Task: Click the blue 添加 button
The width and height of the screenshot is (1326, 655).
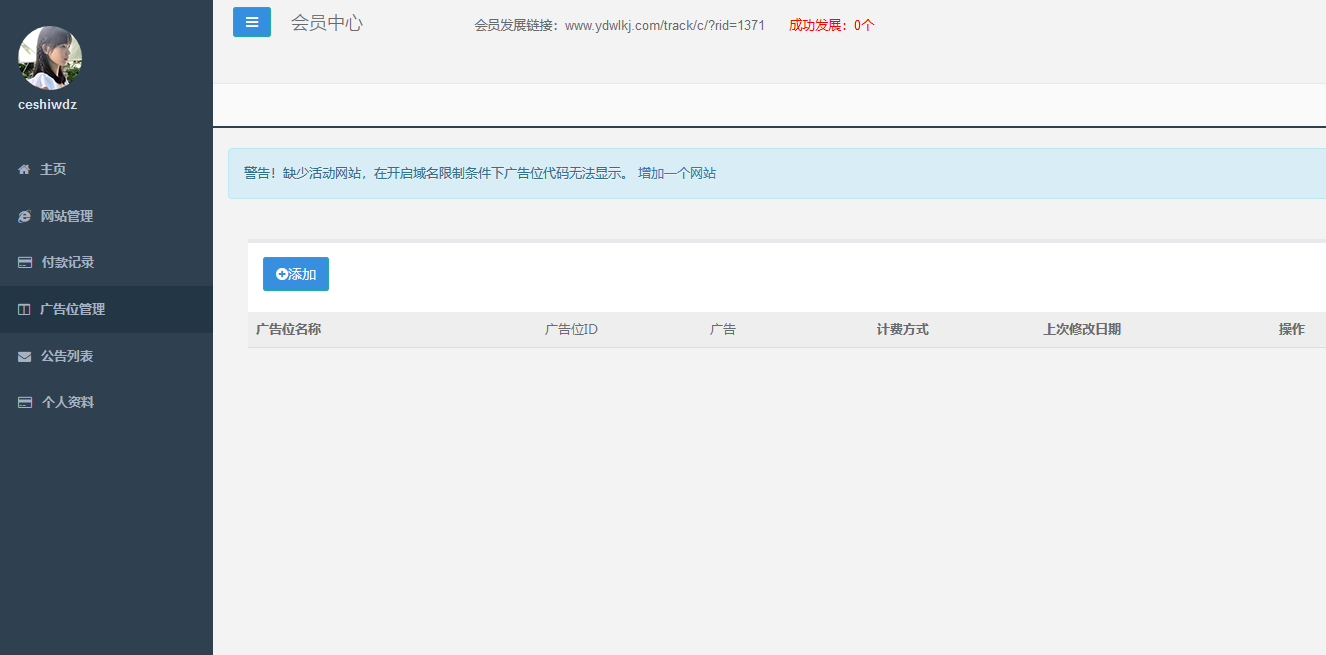Action: tap(296, 274)
